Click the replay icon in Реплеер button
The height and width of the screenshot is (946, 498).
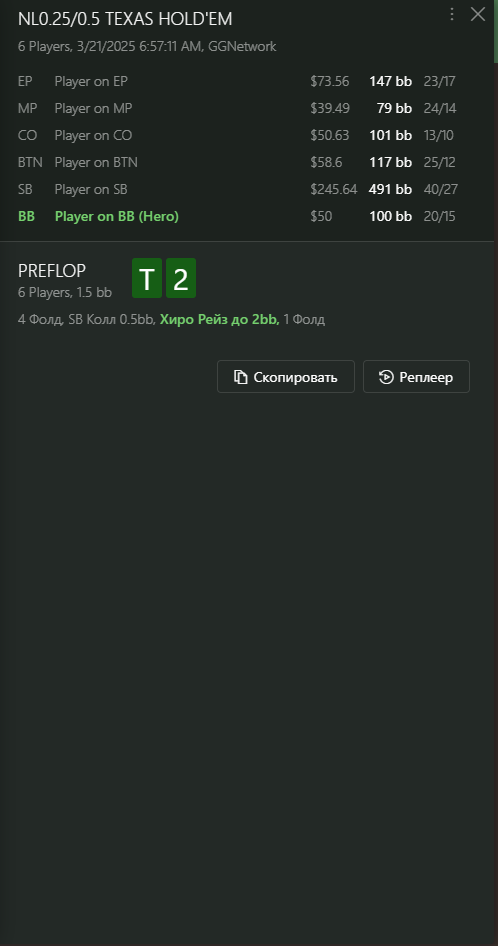[385, 378]
